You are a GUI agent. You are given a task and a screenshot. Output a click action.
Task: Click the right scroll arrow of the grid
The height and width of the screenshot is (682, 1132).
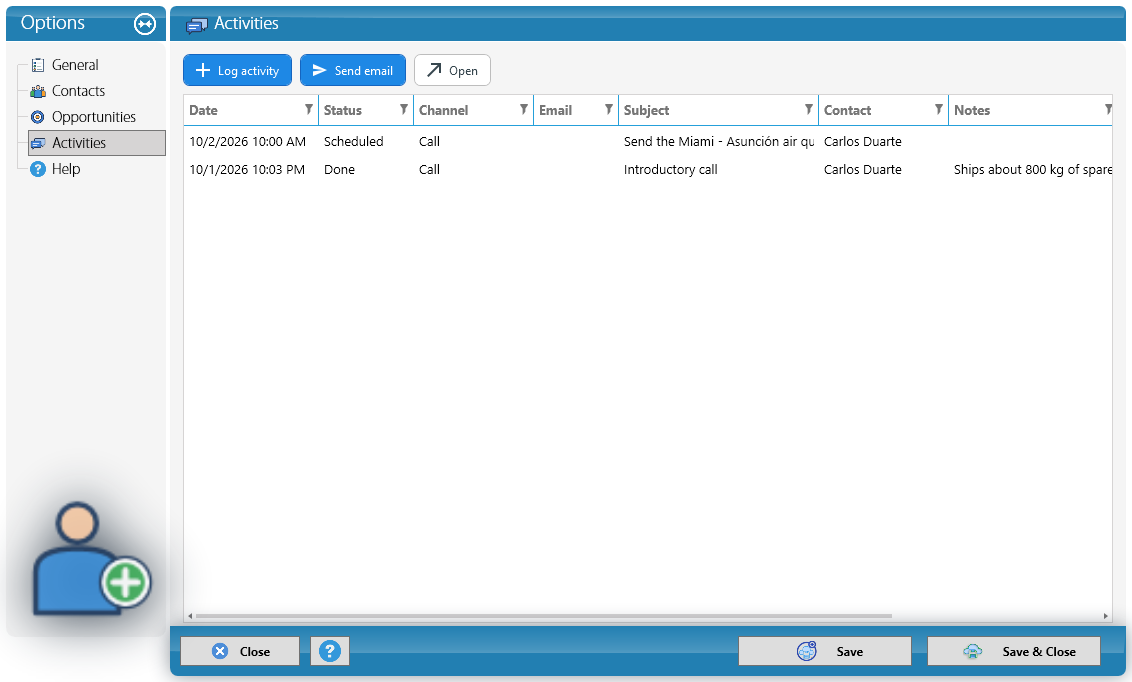[x=1105, y=616]
